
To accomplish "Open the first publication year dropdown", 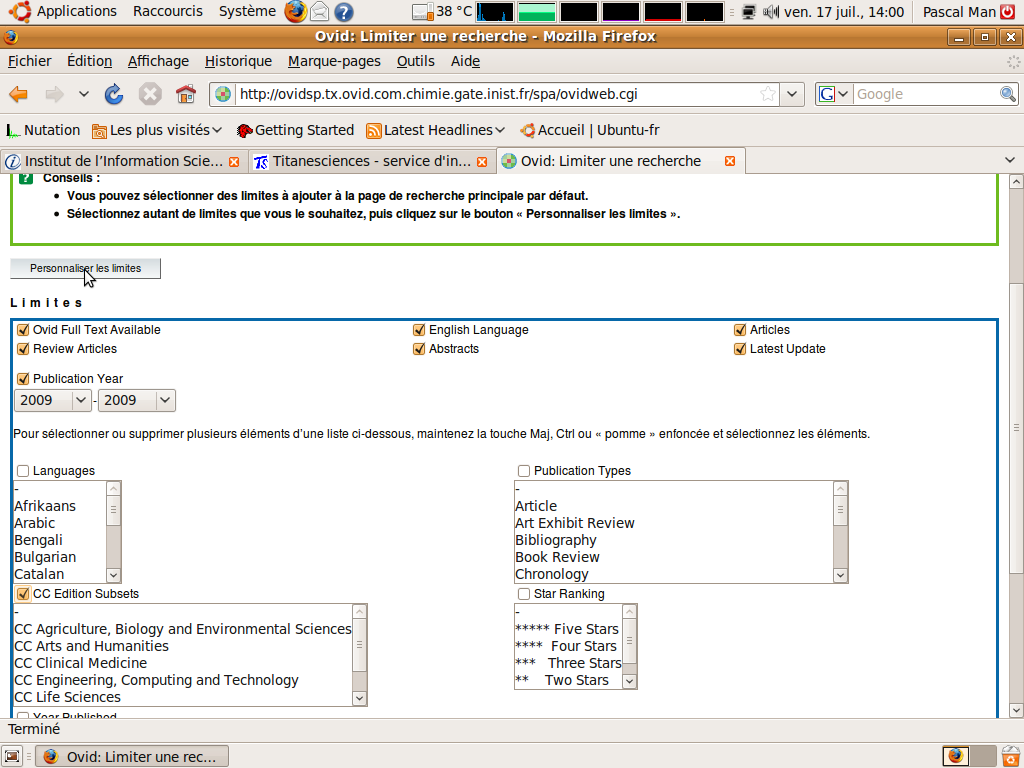I will [x=53, y=400].
